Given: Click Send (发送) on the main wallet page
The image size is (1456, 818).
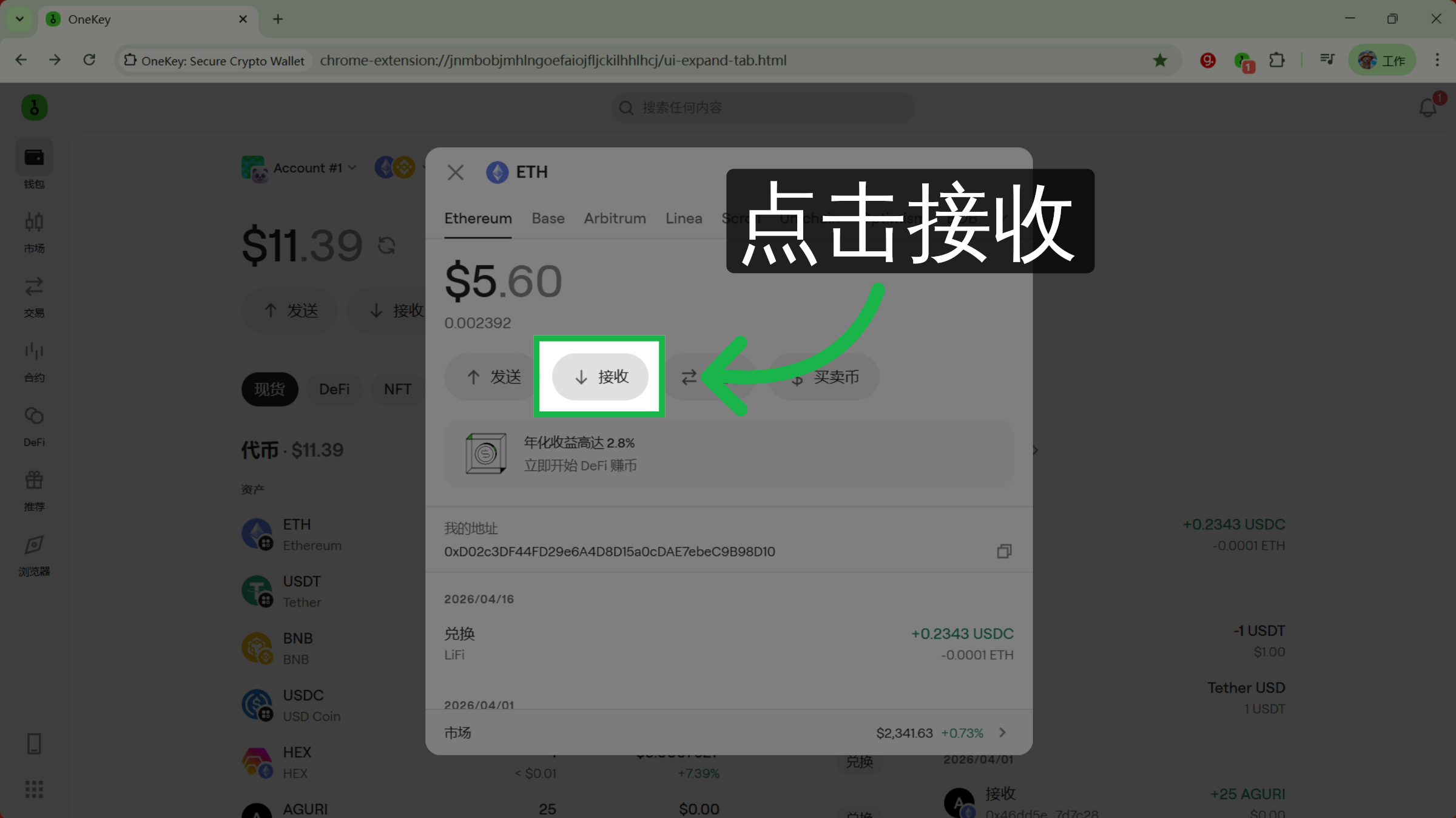Looking at the screenshot, I should pyautogui.click(x=291, y=311).
